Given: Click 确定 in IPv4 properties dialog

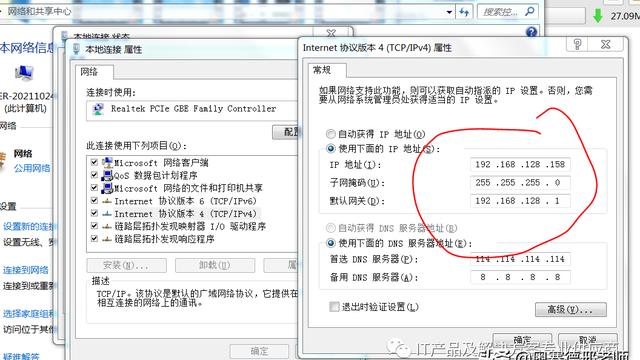Looking at the screenshot, I should tap(522, 340).
